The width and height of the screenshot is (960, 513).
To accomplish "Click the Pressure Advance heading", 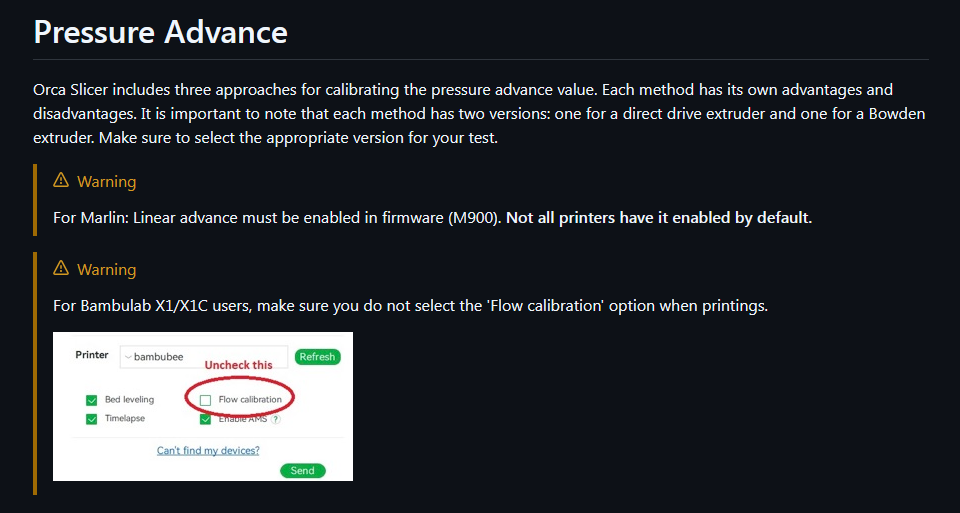I will click(x=160, y=32).
